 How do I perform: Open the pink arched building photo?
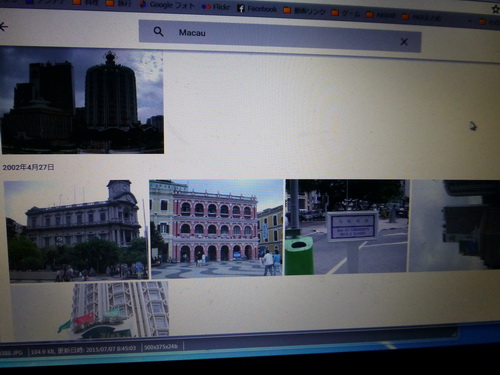217,229
